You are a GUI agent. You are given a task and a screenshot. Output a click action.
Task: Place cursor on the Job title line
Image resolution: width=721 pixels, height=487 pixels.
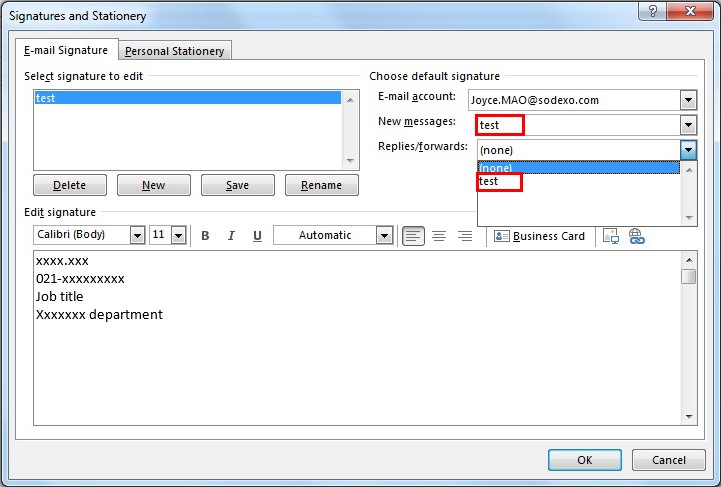point(59,297)
